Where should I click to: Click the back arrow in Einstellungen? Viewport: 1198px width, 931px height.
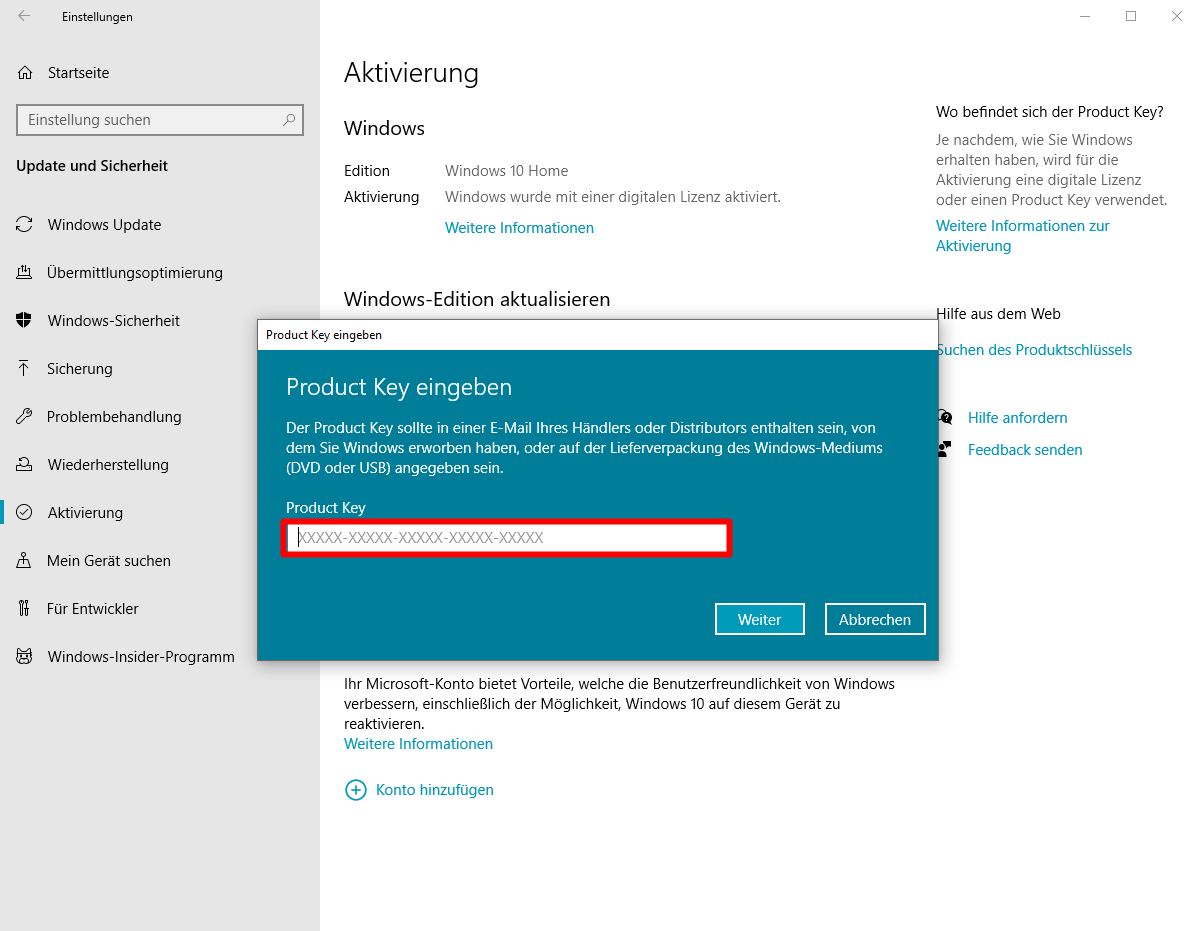coord(24,16)
